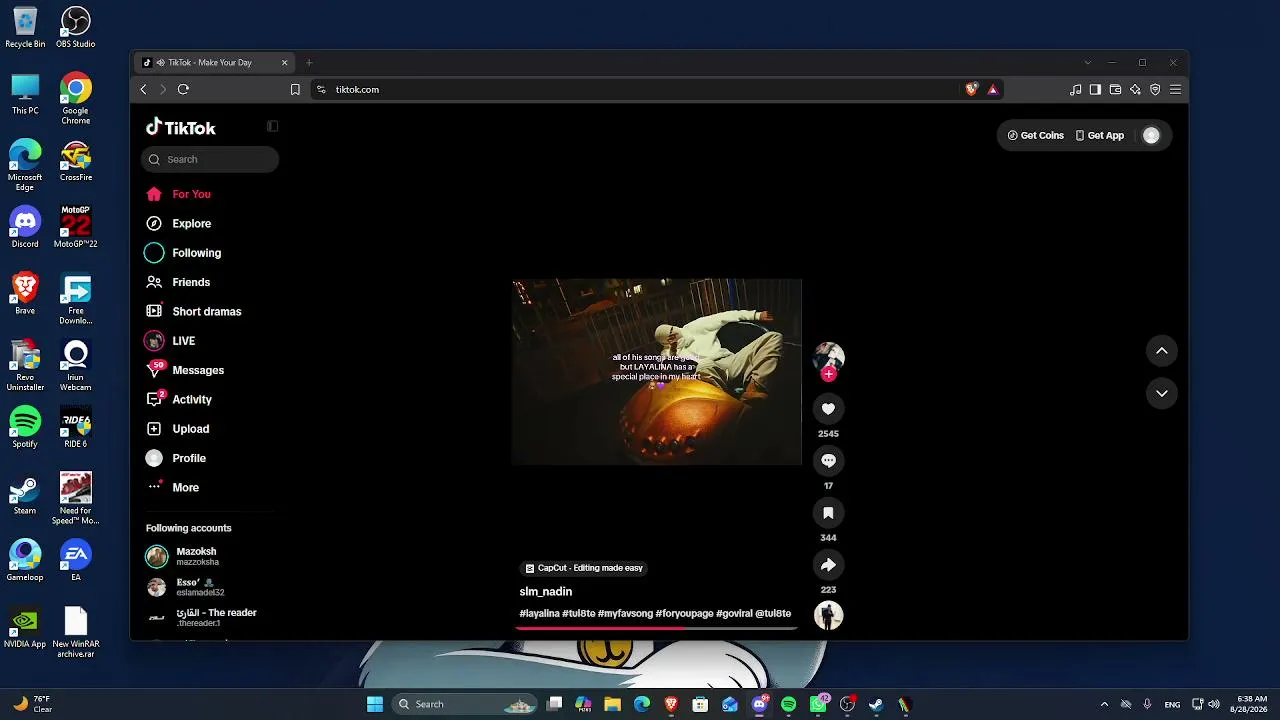Show hidden system tray icons
The height and width of the screenshot is (720, 1280).
point(1104,704)
